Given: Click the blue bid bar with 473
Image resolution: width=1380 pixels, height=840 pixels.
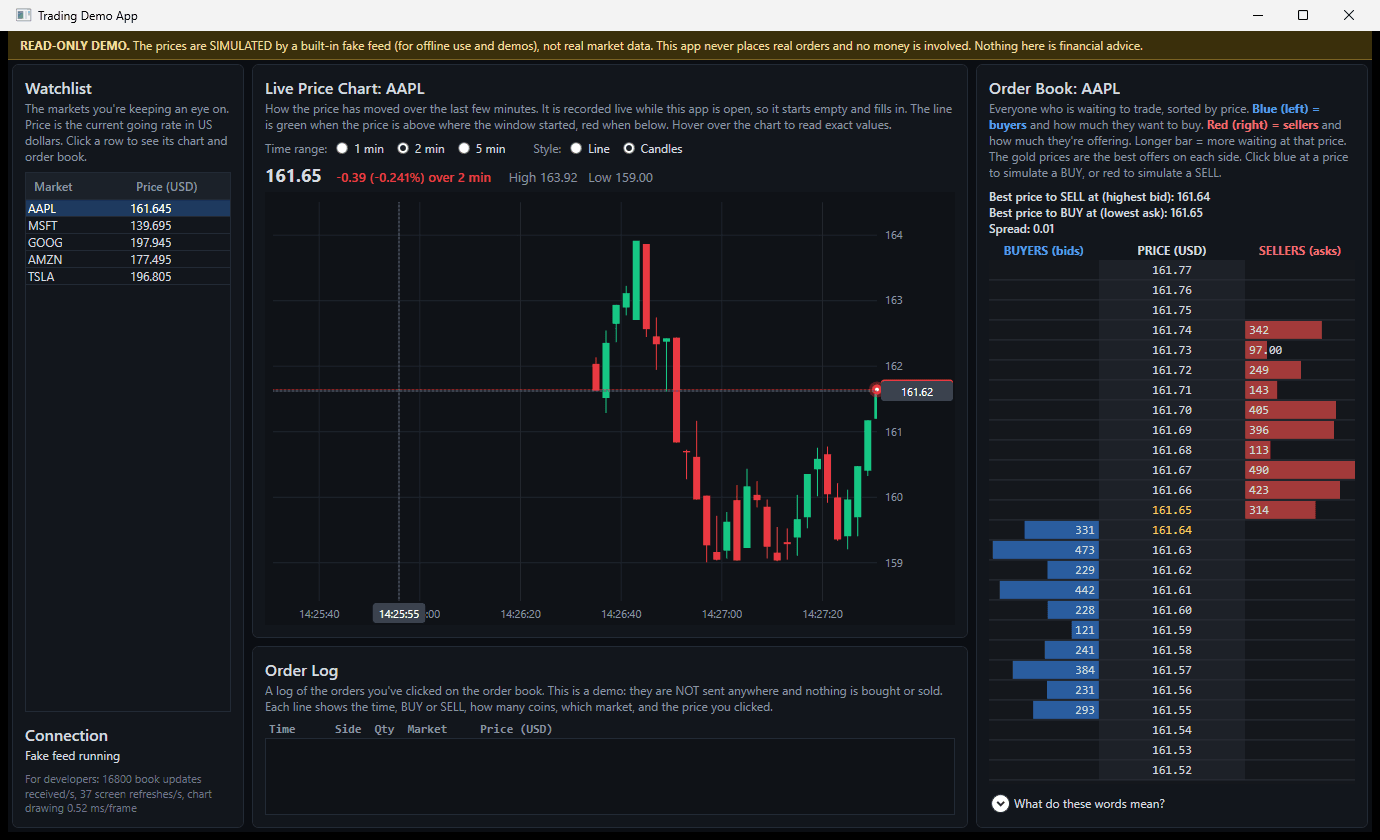Looking at the screenshot, I should 1045,550.
